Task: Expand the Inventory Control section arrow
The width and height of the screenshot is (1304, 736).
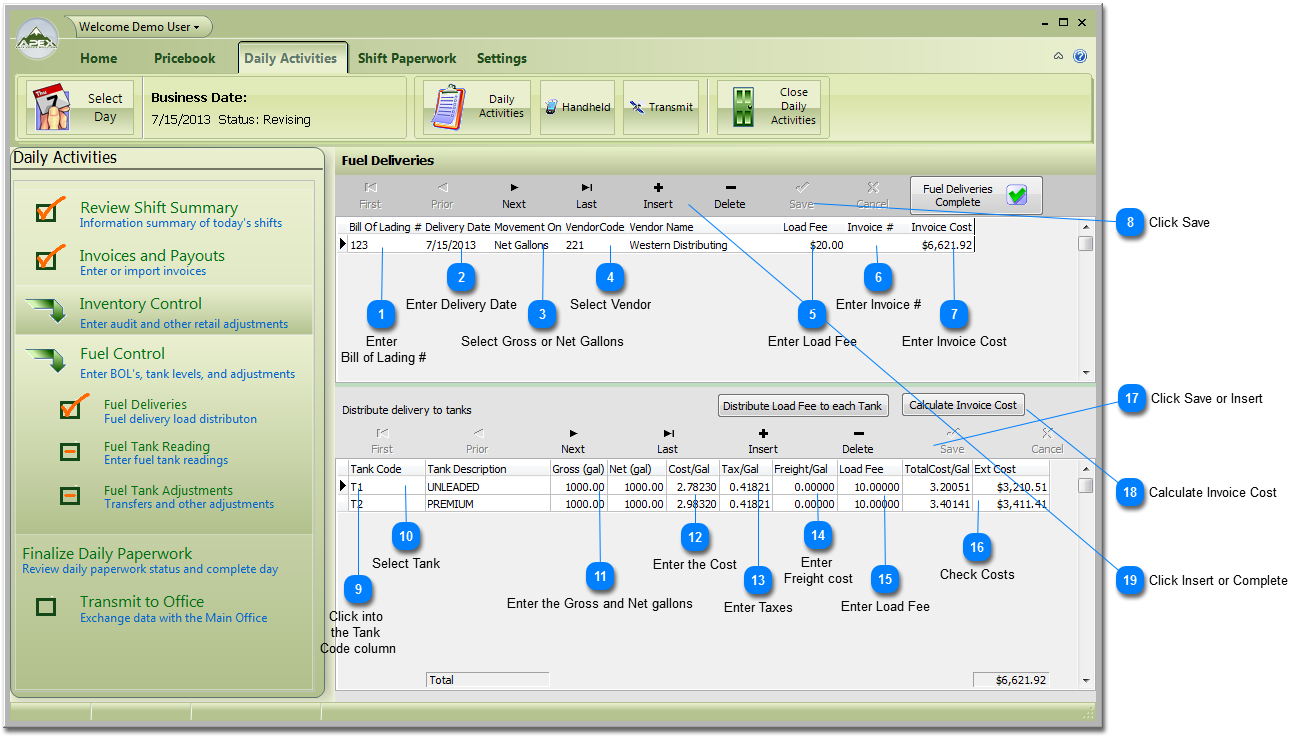Action: 45,310
